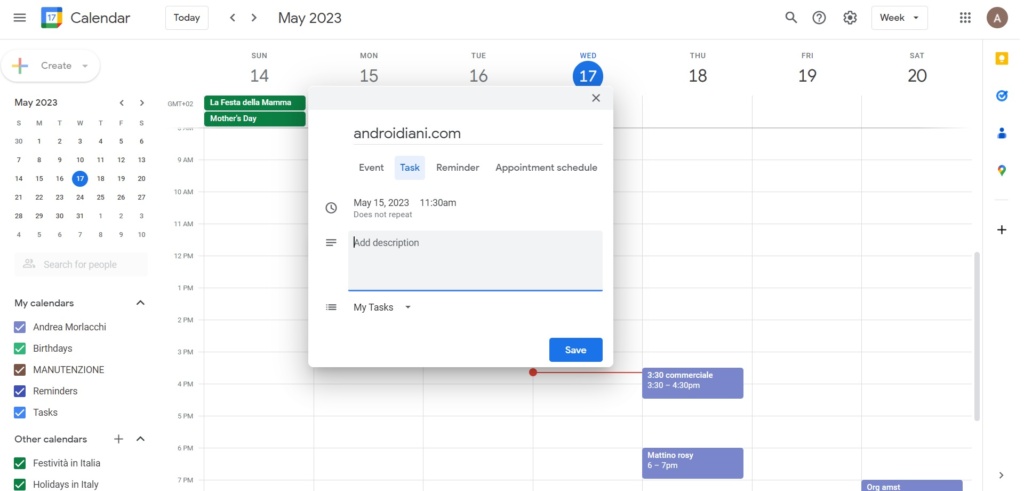
Task: Go to previous week arrow
Action: click(x=232, y=18)
